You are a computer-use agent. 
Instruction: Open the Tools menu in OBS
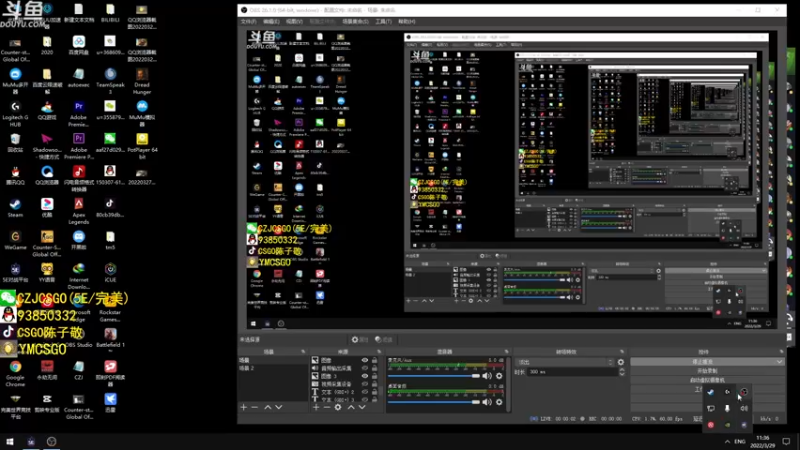point(382,20)
